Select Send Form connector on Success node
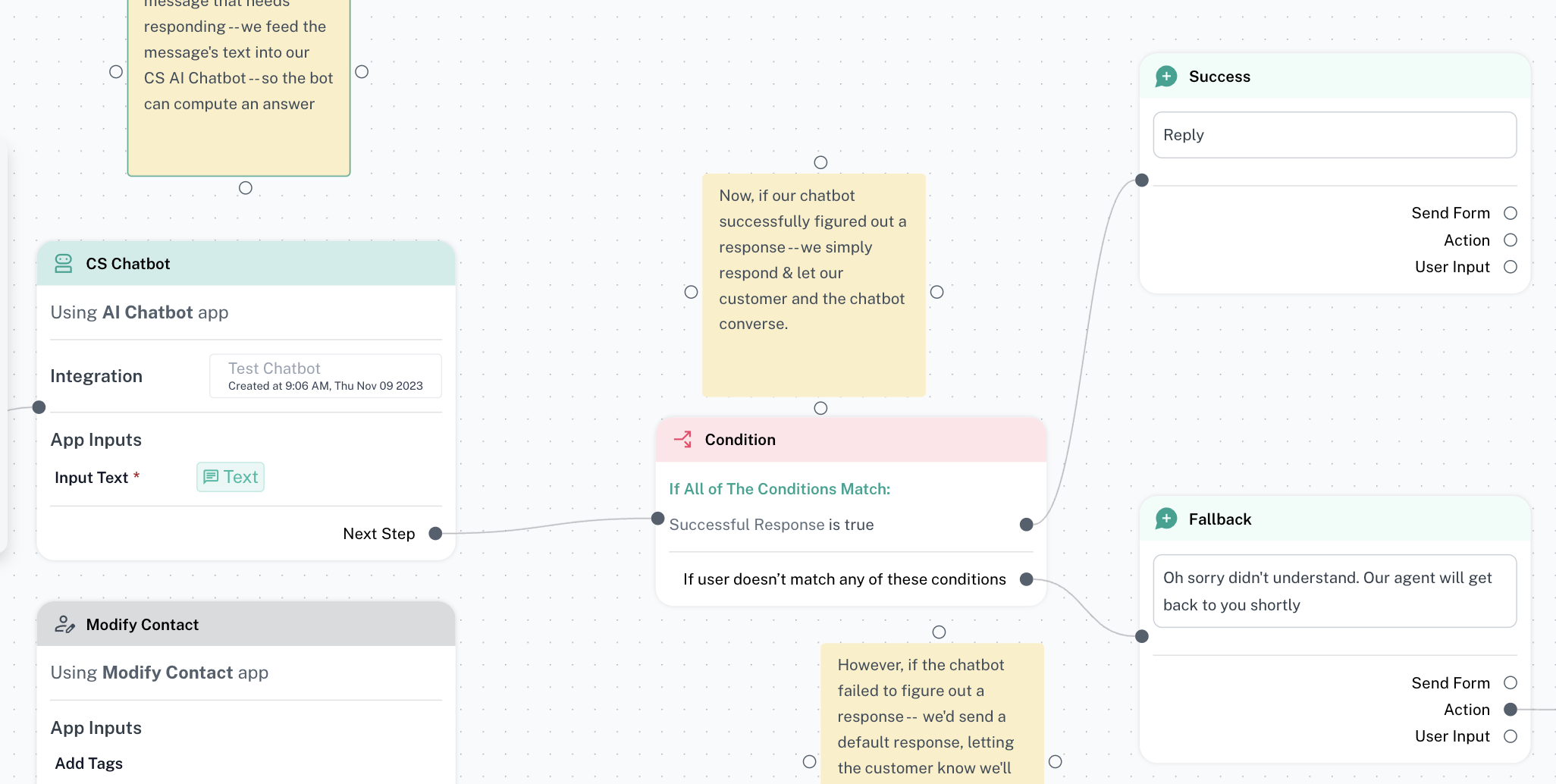 (x=1510, y=213)
